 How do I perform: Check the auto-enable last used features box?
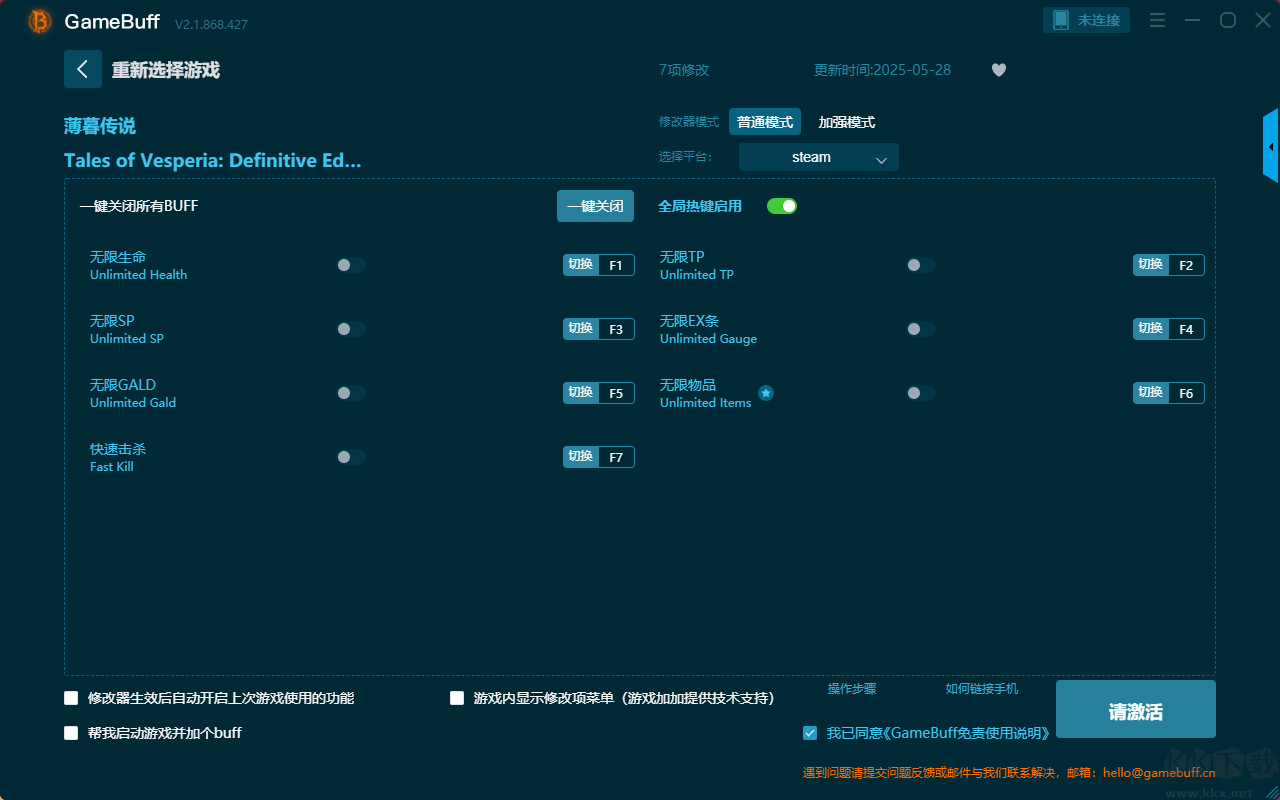(x=71, y=698)
